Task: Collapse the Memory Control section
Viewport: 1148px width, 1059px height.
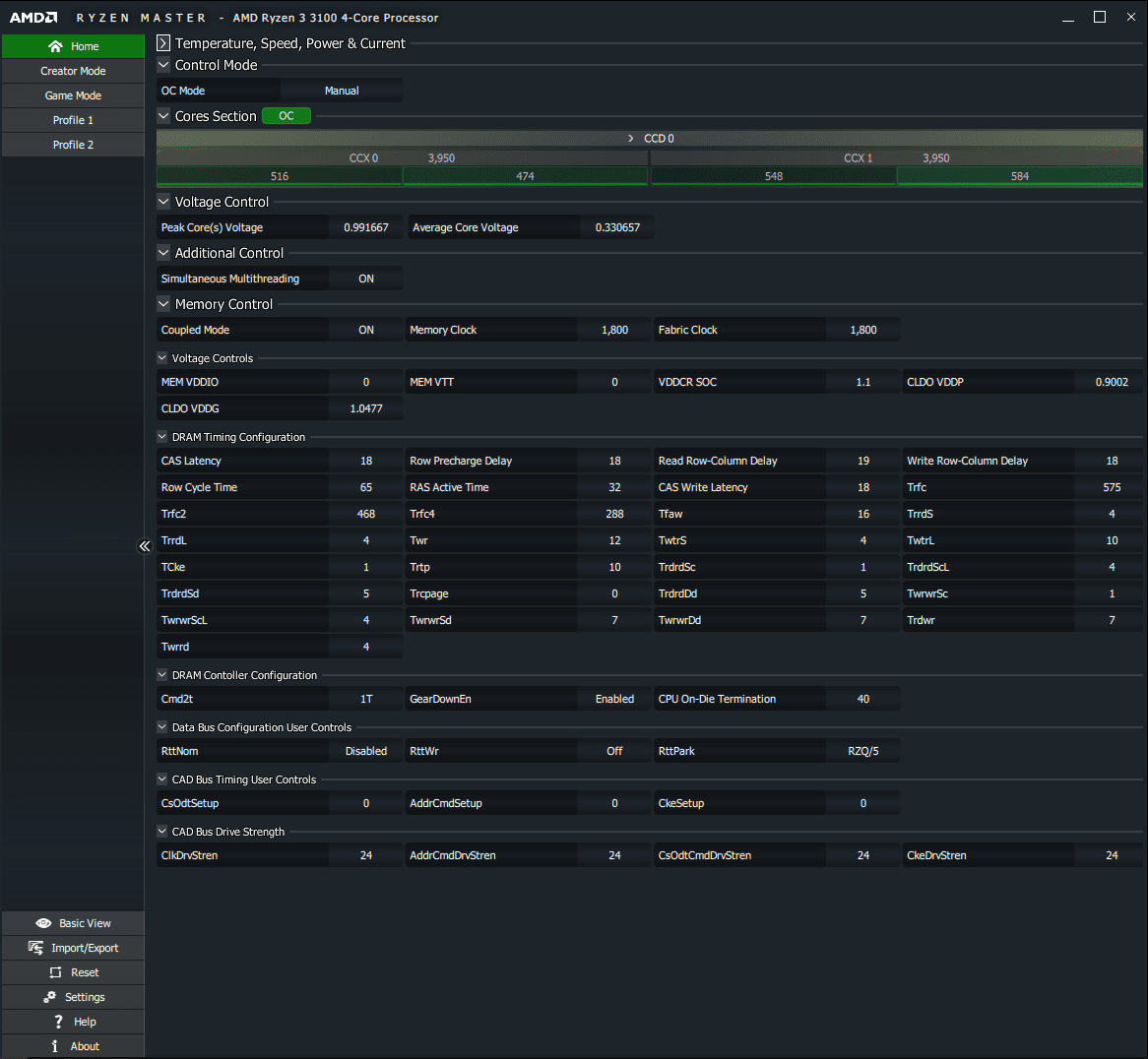Action: pyautogui.click(x=163, y=304)
